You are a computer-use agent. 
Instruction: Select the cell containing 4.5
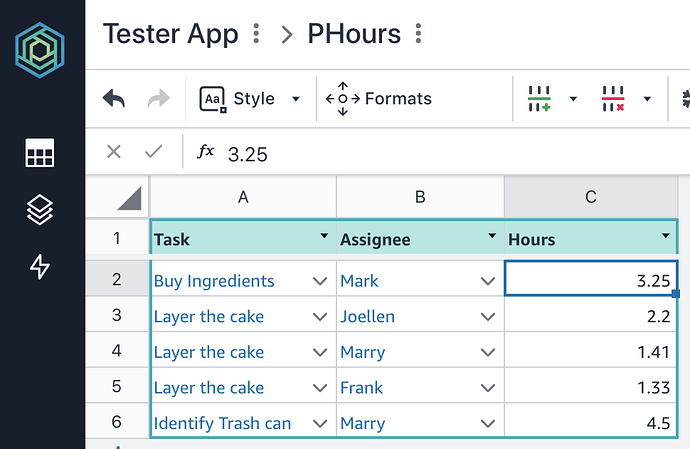tap(590, 423)
